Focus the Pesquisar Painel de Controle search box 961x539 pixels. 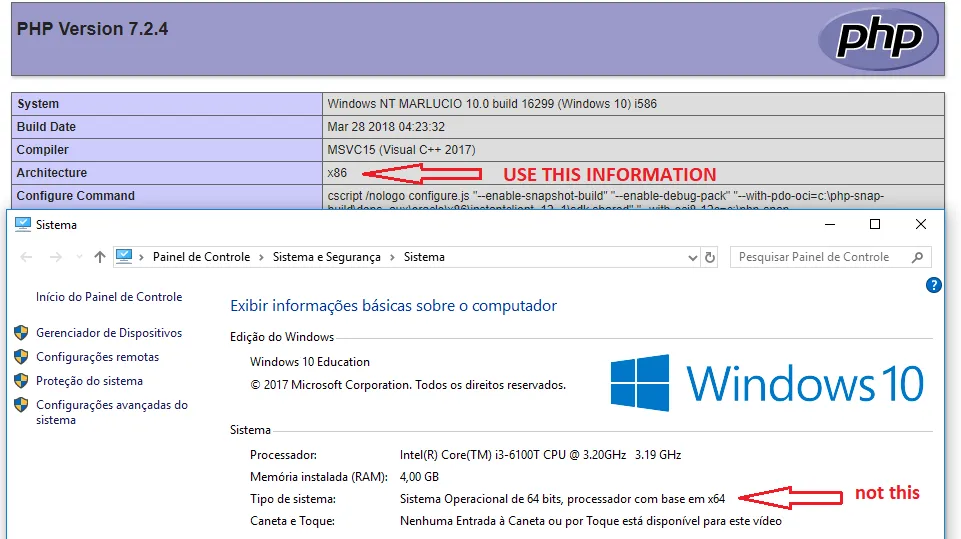tap(830, 257)
